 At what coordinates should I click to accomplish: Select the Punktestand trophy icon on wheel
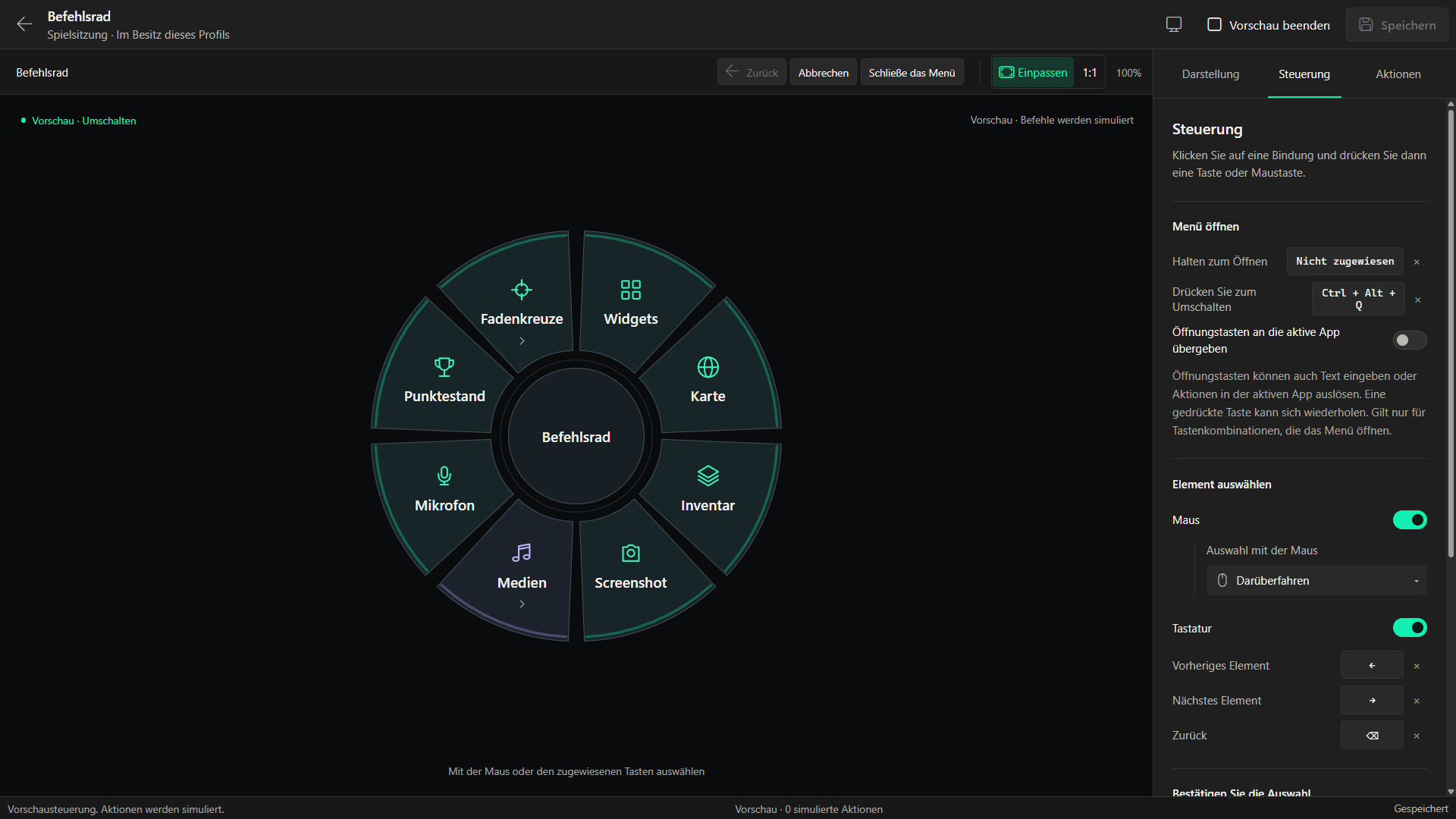(444, 367)
